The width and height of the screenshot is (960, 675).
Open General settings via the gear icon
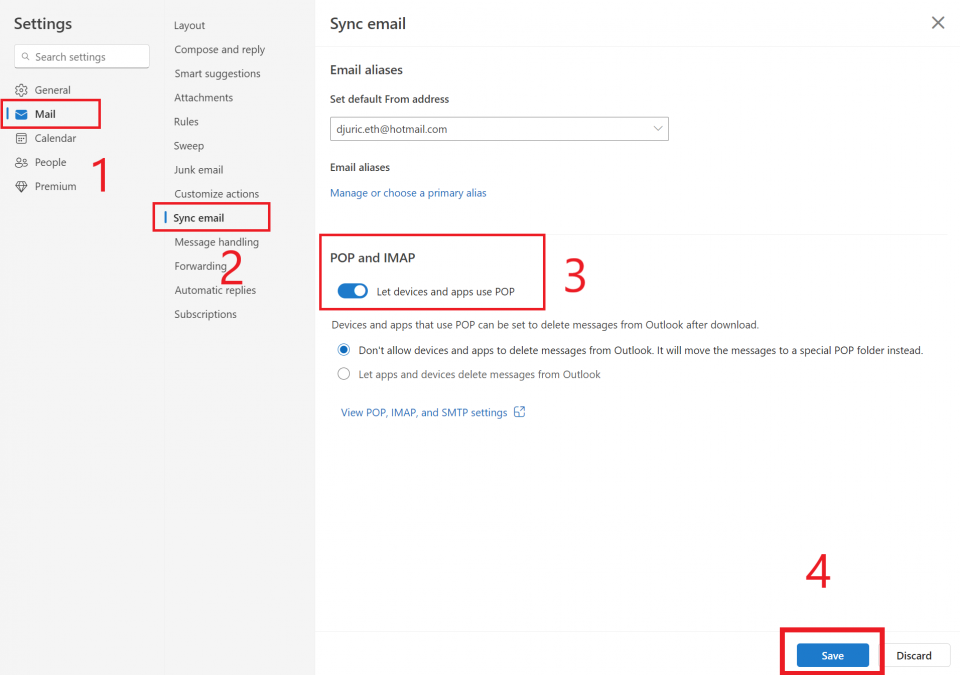(19, 89)
